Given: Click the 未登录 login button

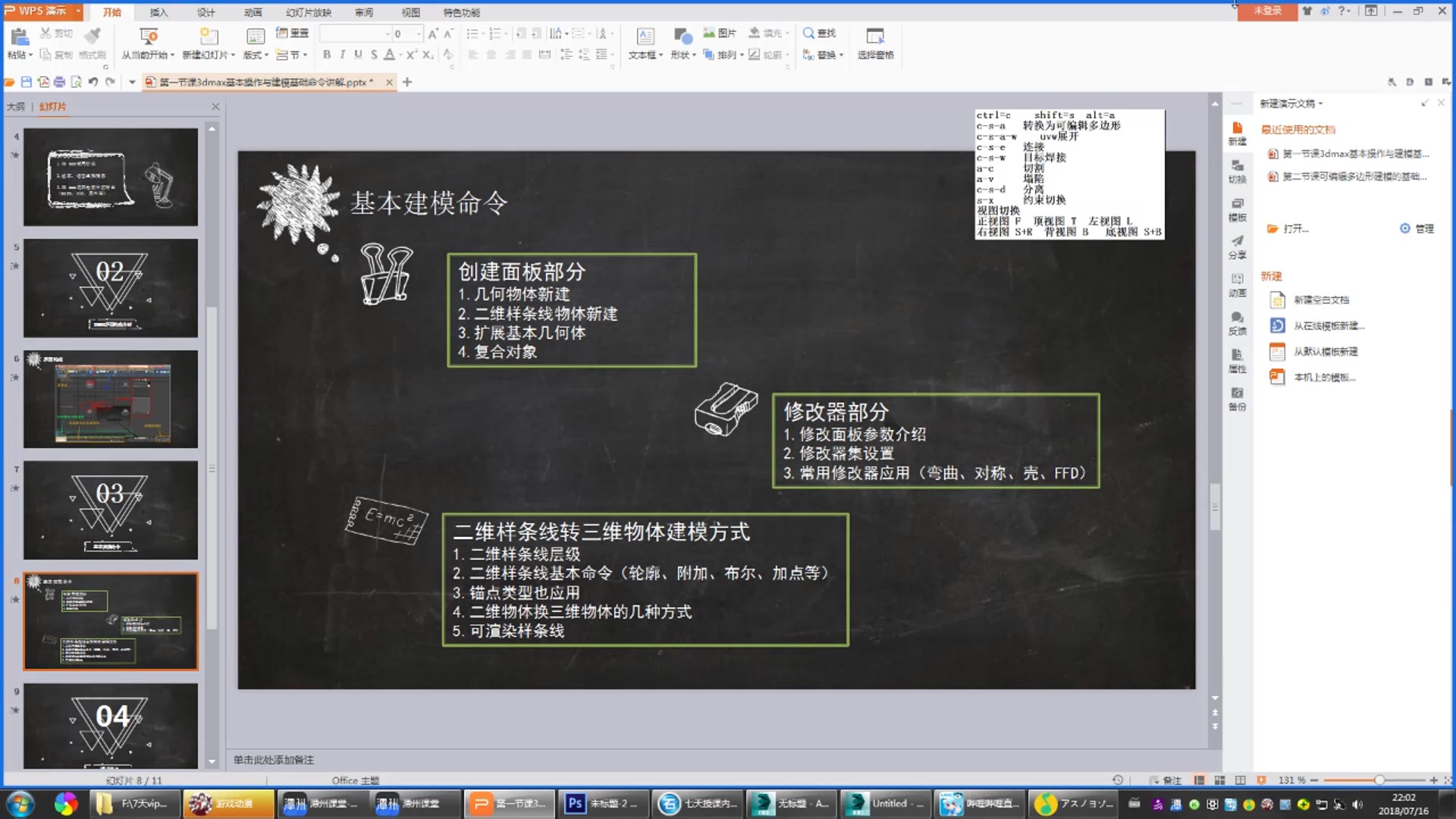Looking at the screenshot, I should point(1266,11).
